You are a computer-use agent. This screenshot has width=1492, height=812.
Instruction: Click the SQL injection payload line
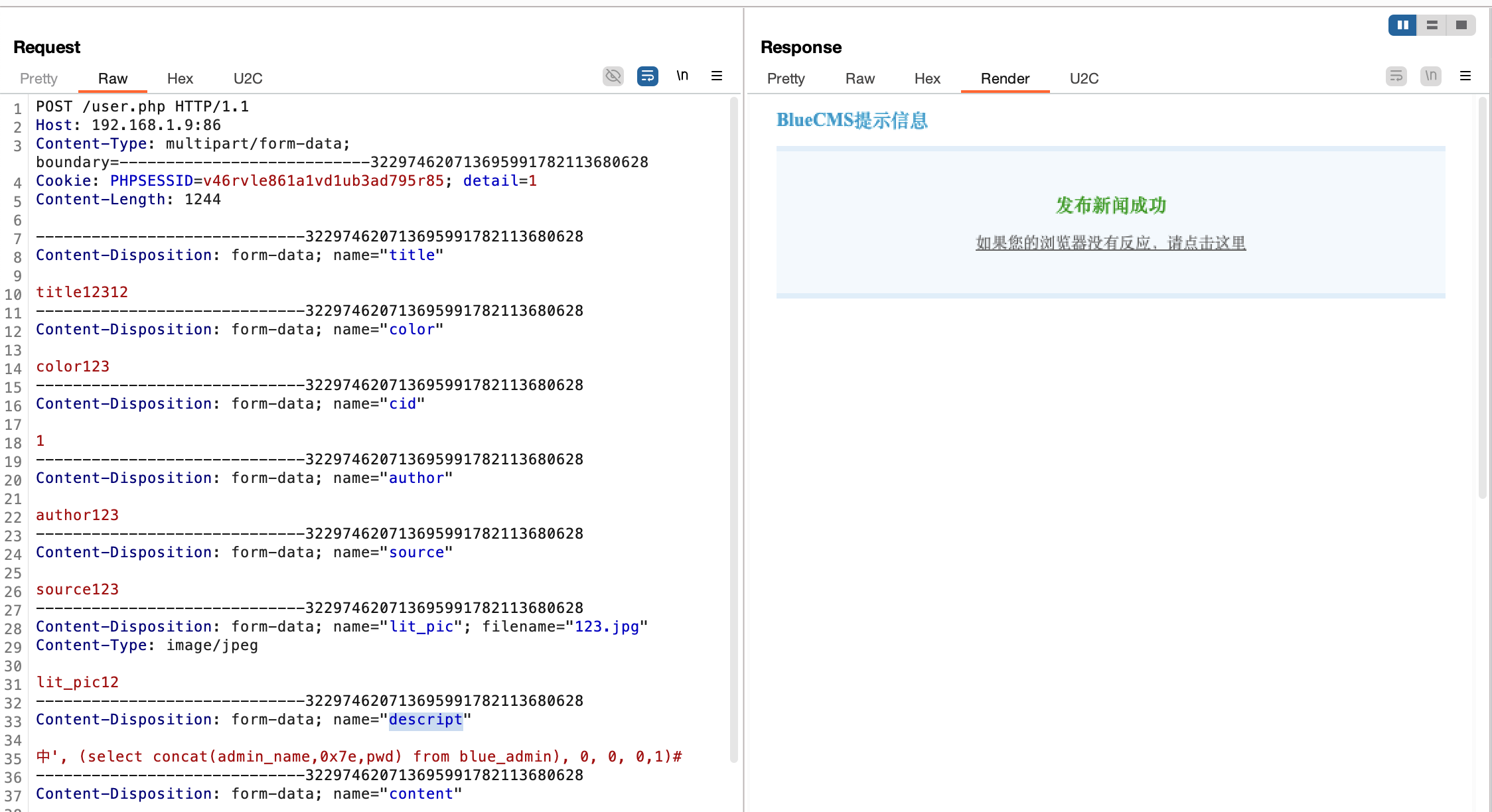pyautogui.click(x=359, y=756)
